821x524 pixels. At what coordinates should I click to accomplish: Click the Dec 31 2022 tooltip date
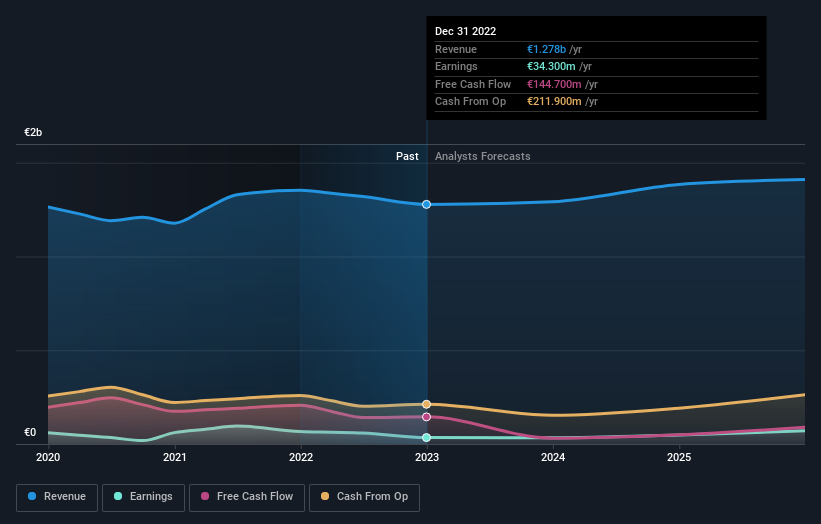coord(465,31)
